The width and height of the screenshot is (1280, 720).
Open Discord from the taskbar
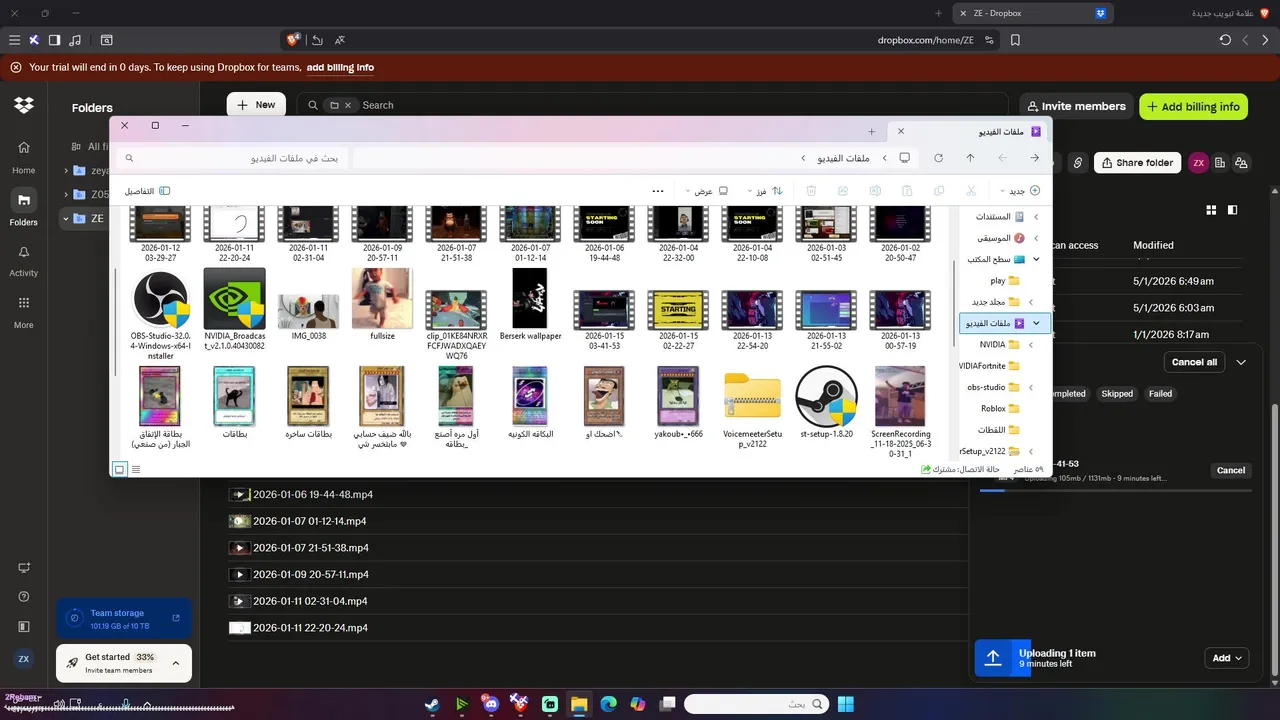490,704
